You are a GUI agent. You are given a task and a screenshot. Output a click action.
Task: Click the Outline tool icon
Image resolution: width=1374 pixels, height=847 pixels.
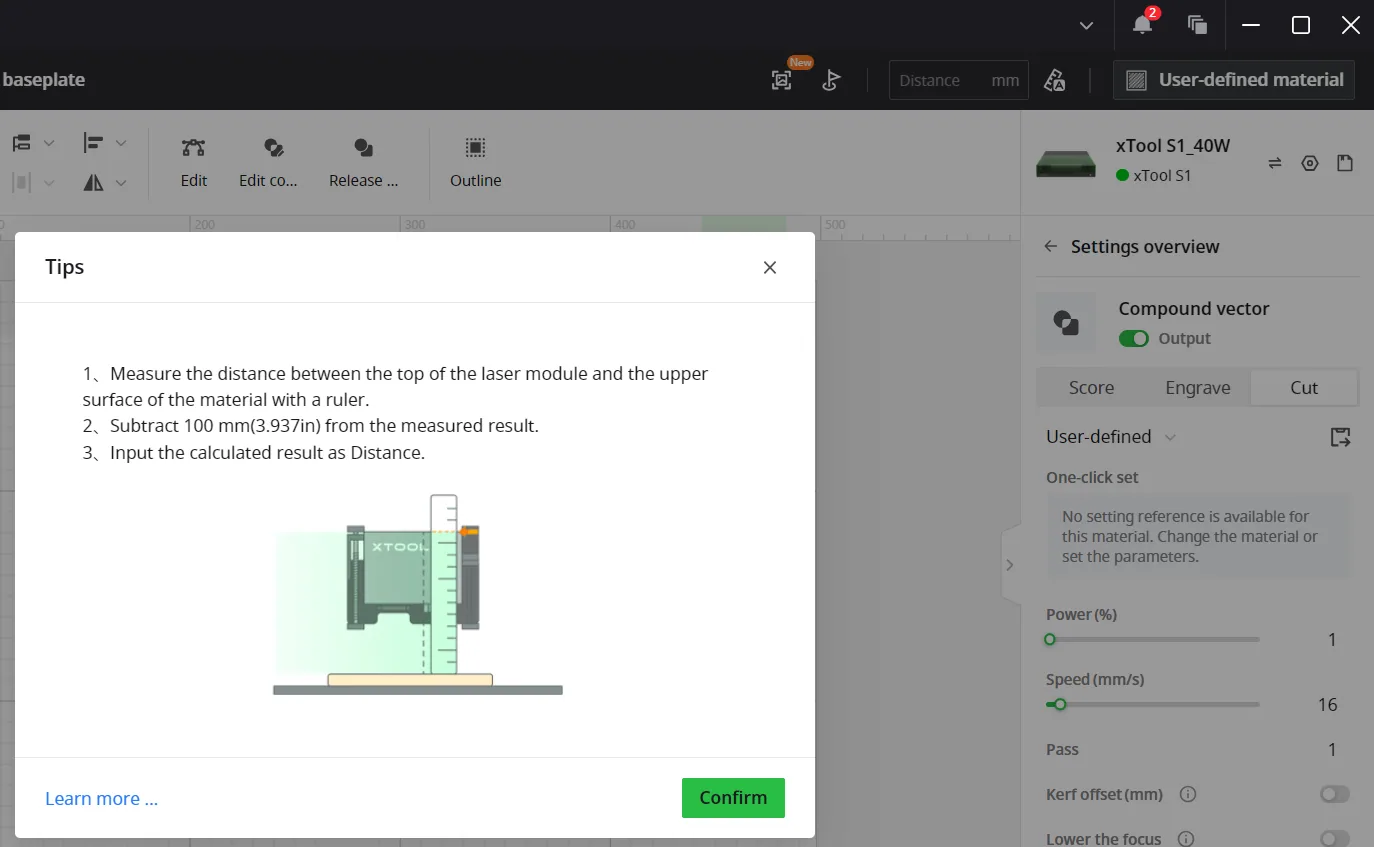coord(475,148)
